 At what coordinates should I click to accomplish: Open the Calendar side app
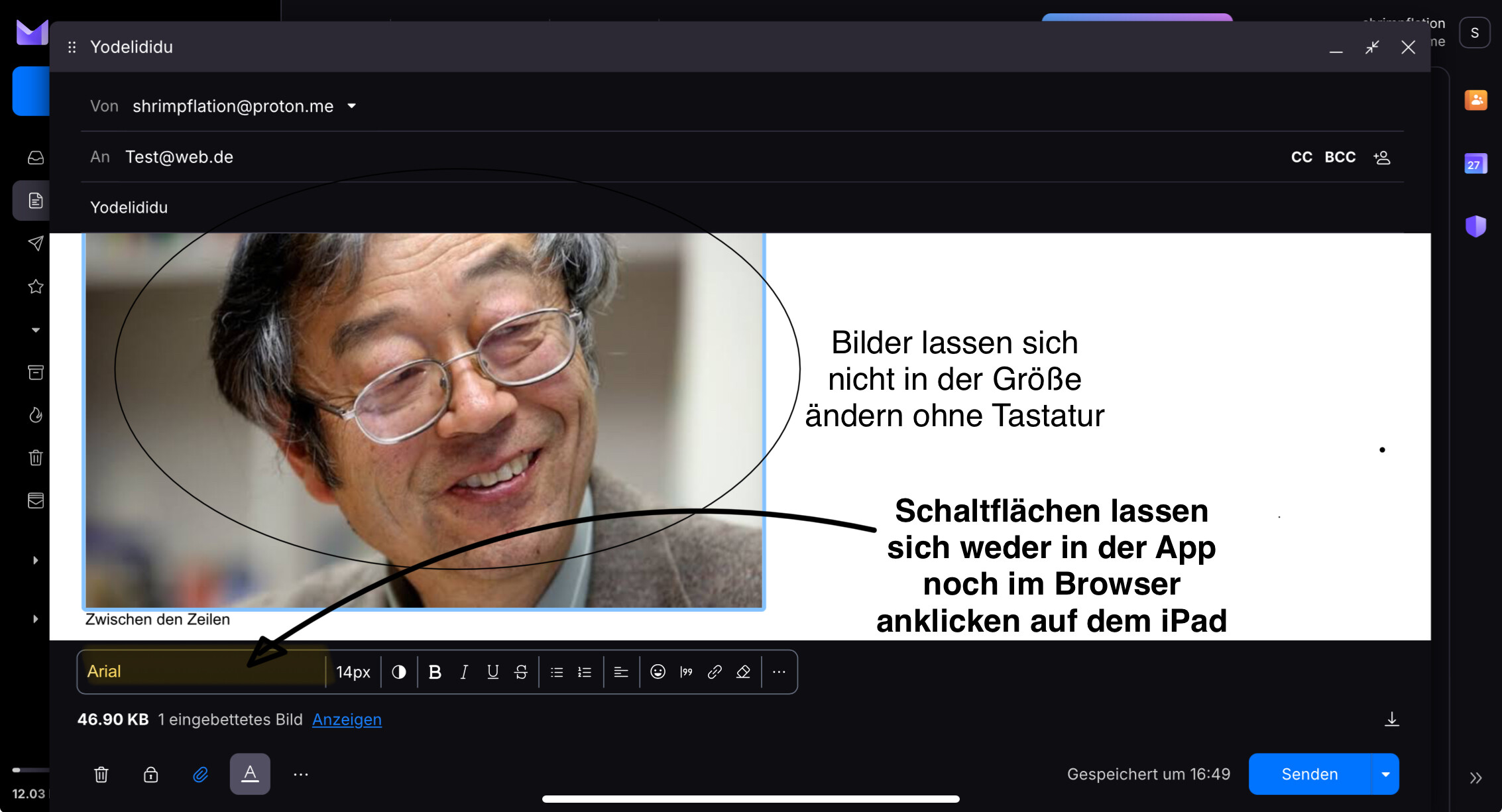[1476, 164]
